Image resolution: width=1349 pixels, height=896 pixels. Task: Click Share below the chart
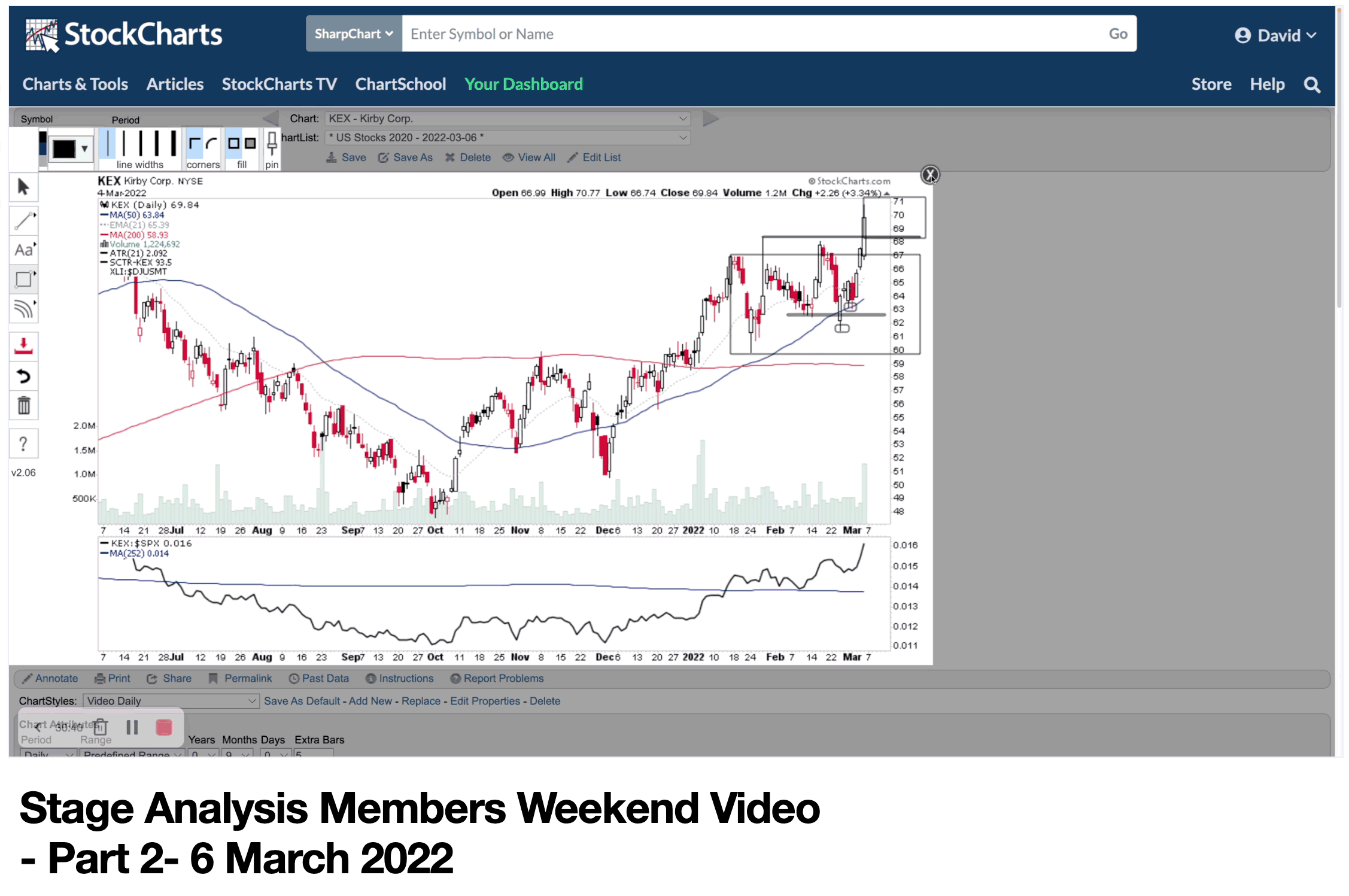coord(169,678)
